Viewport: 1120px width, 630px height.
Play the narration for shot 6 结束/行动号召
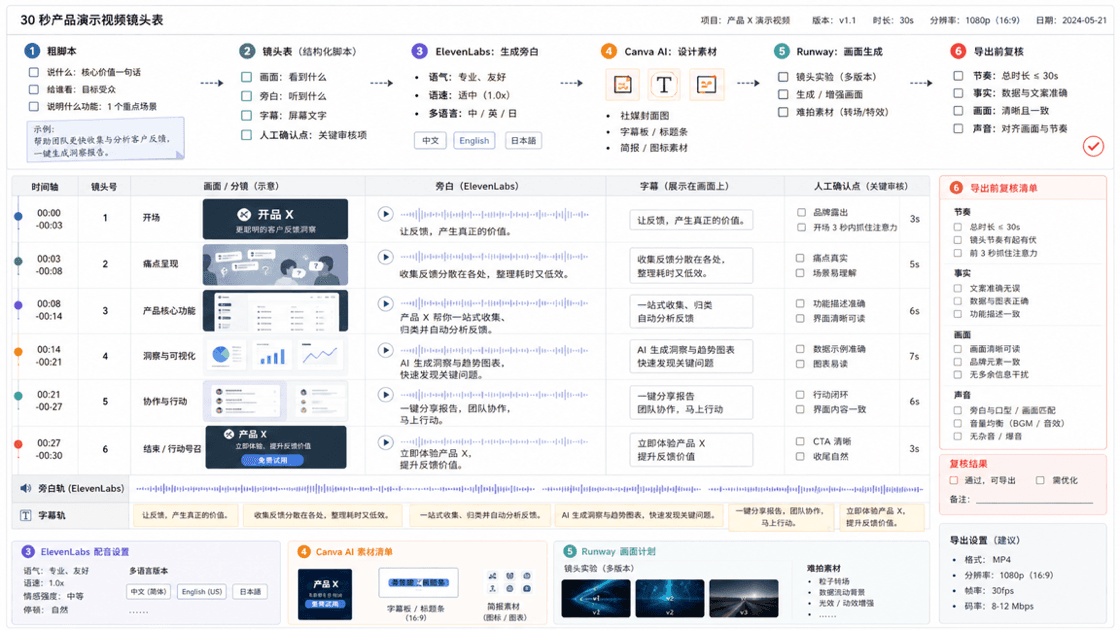386,442
